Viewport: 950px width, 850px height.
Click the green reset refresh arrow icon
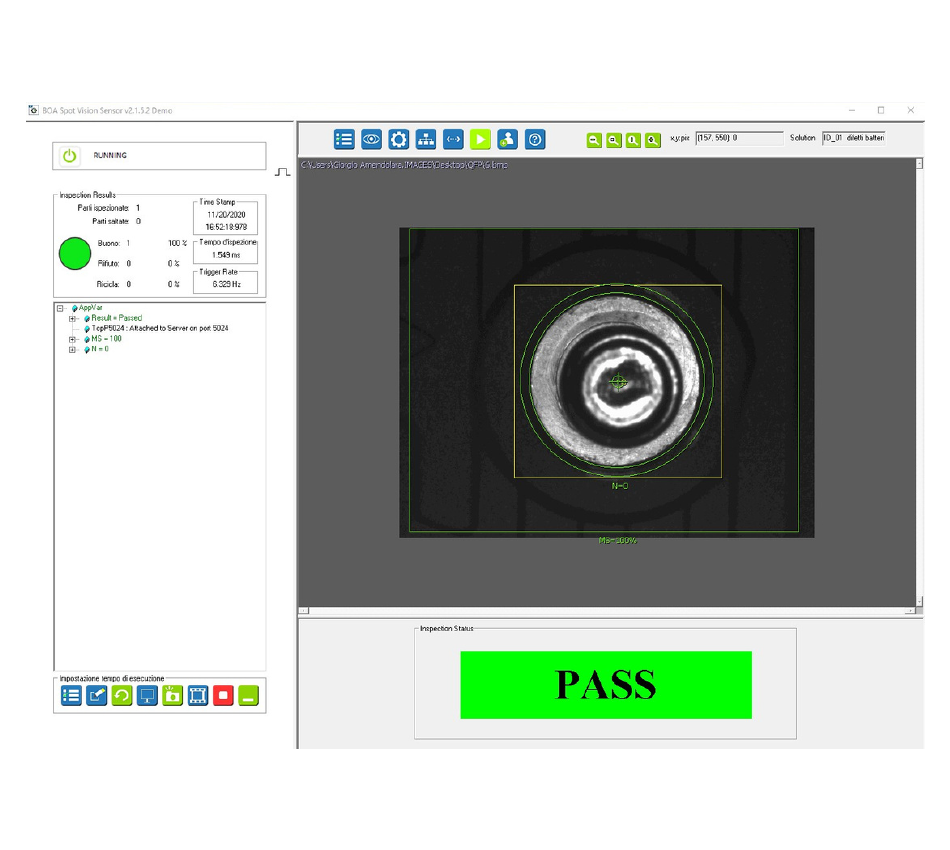pyautogui.click(x=122, y=696)
